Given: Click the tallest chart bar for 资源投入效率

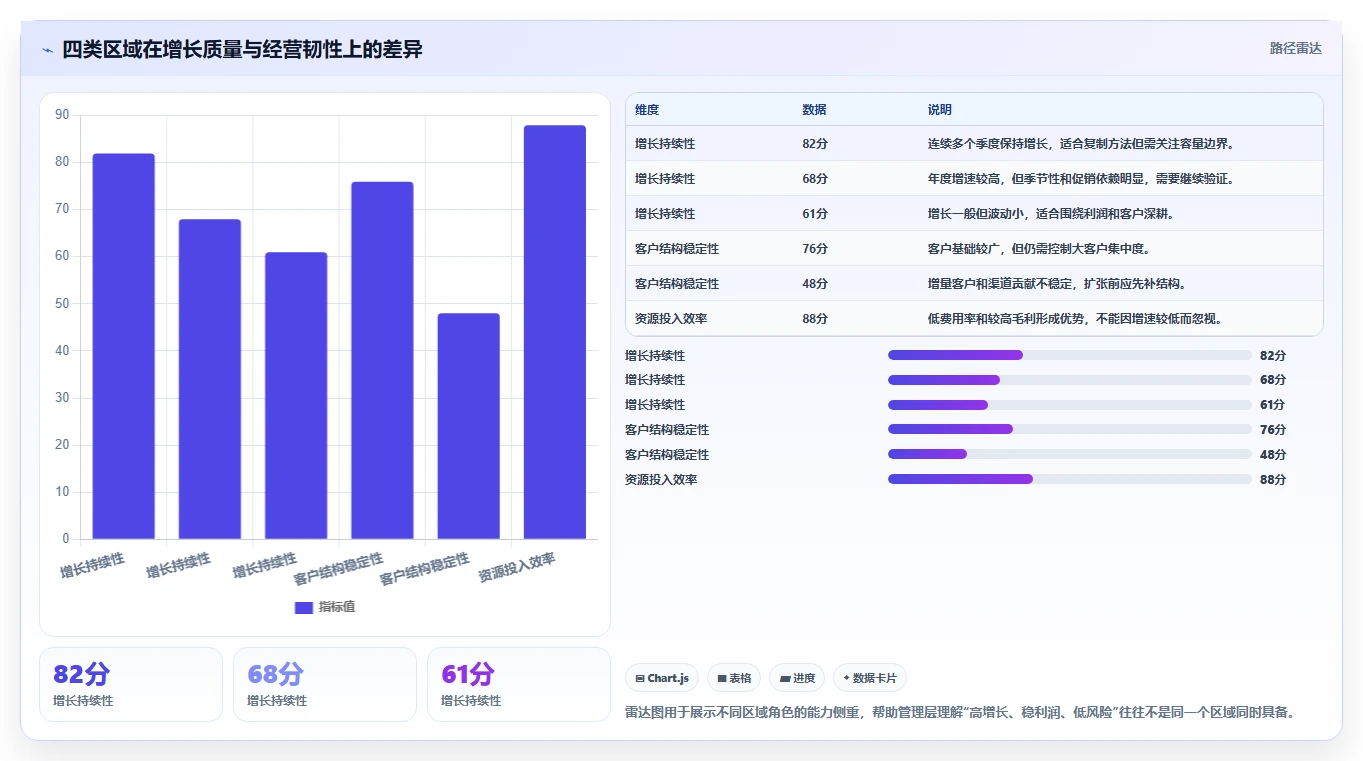Looking at the screenshot, I should 555,332.
